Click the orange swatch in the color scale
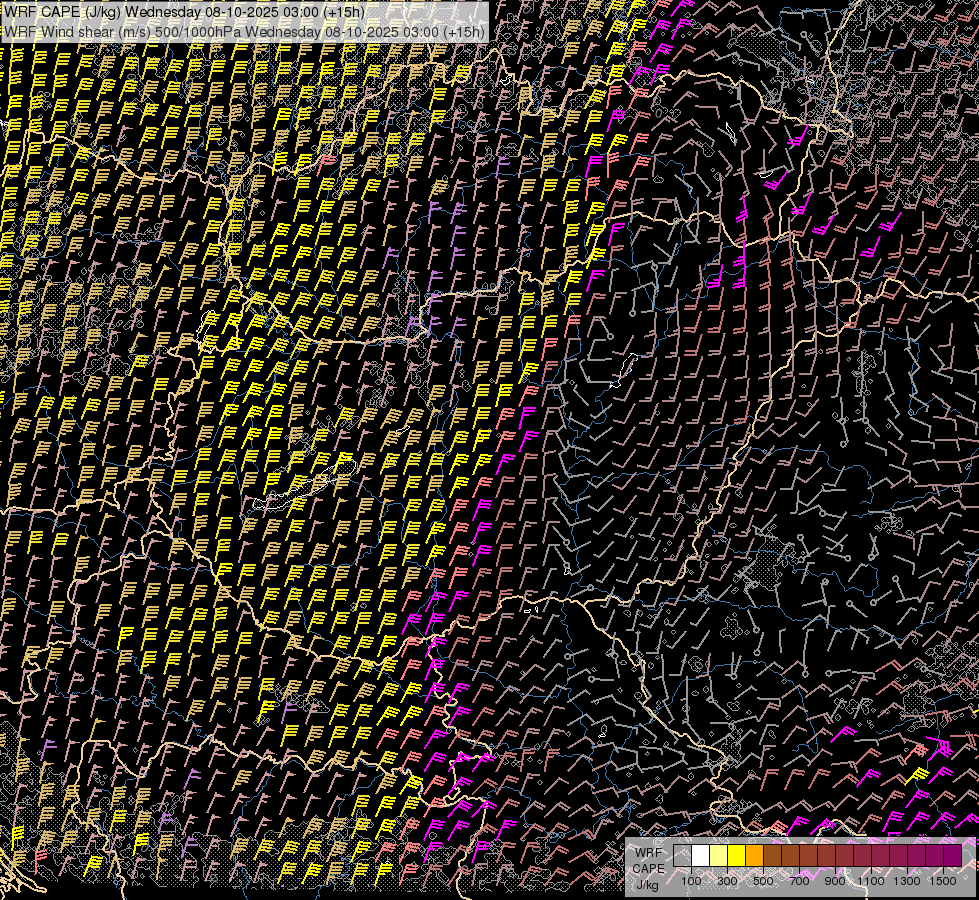Viewport: 979px width, 900px height. 754,855
